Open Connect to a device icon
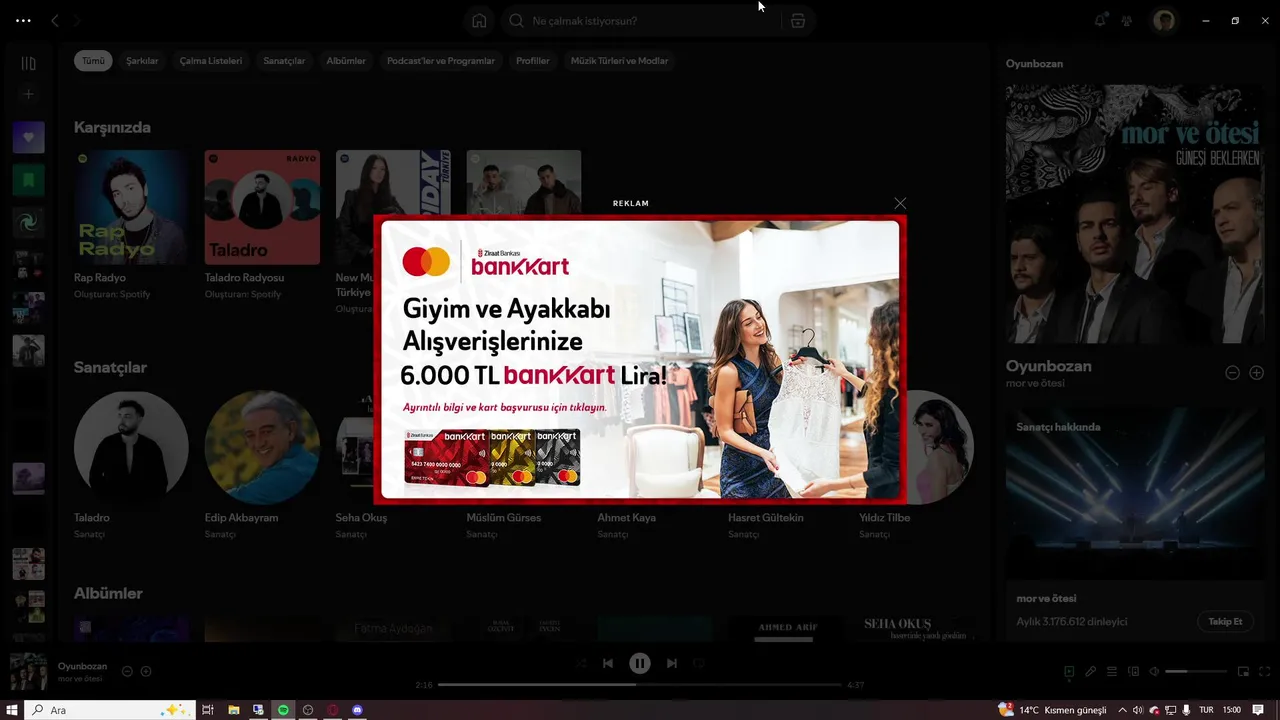The image size is (1280, 720). tap(1134, 672)
